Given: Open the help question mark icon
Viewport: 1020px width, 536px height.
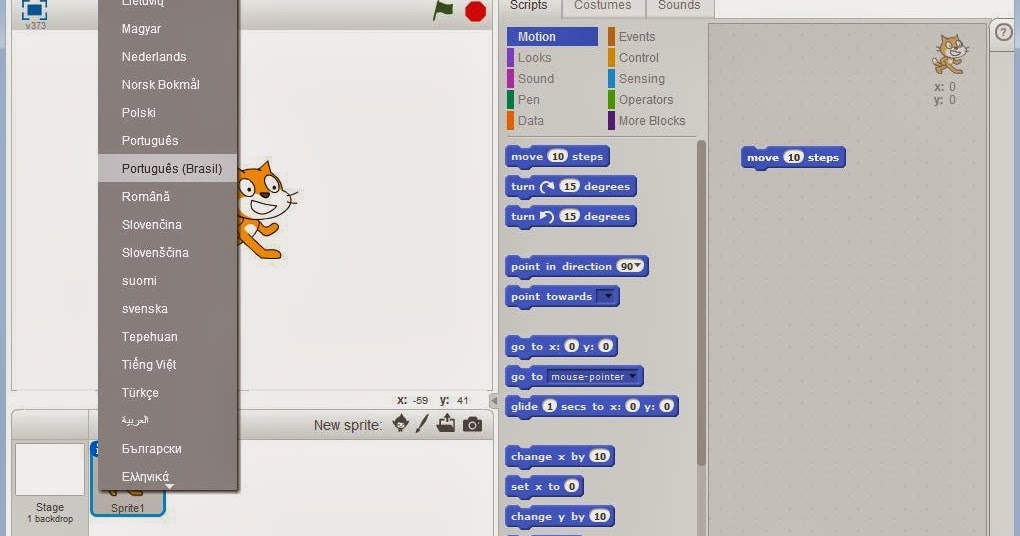Looking at the screenshot, I should click(x=1004, y=32).
